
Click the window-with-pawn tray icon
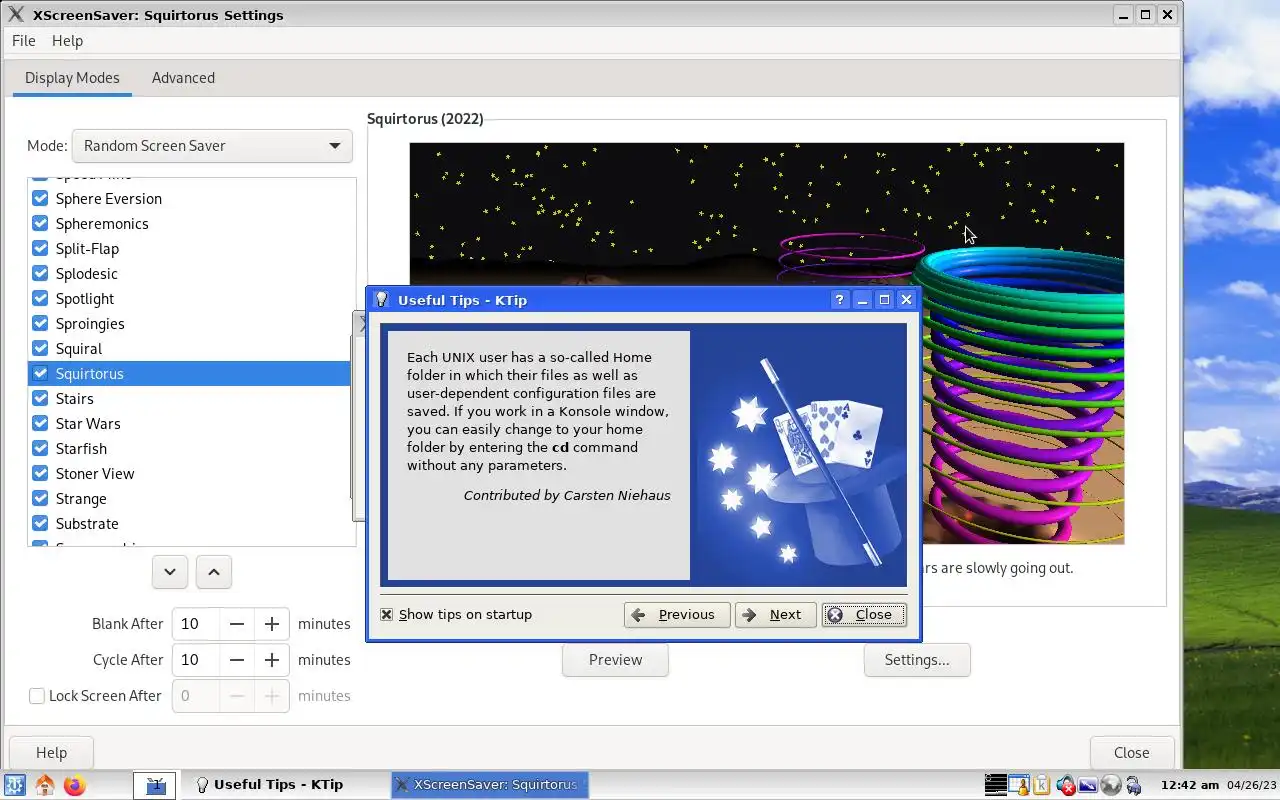[x=1018, y=785]
